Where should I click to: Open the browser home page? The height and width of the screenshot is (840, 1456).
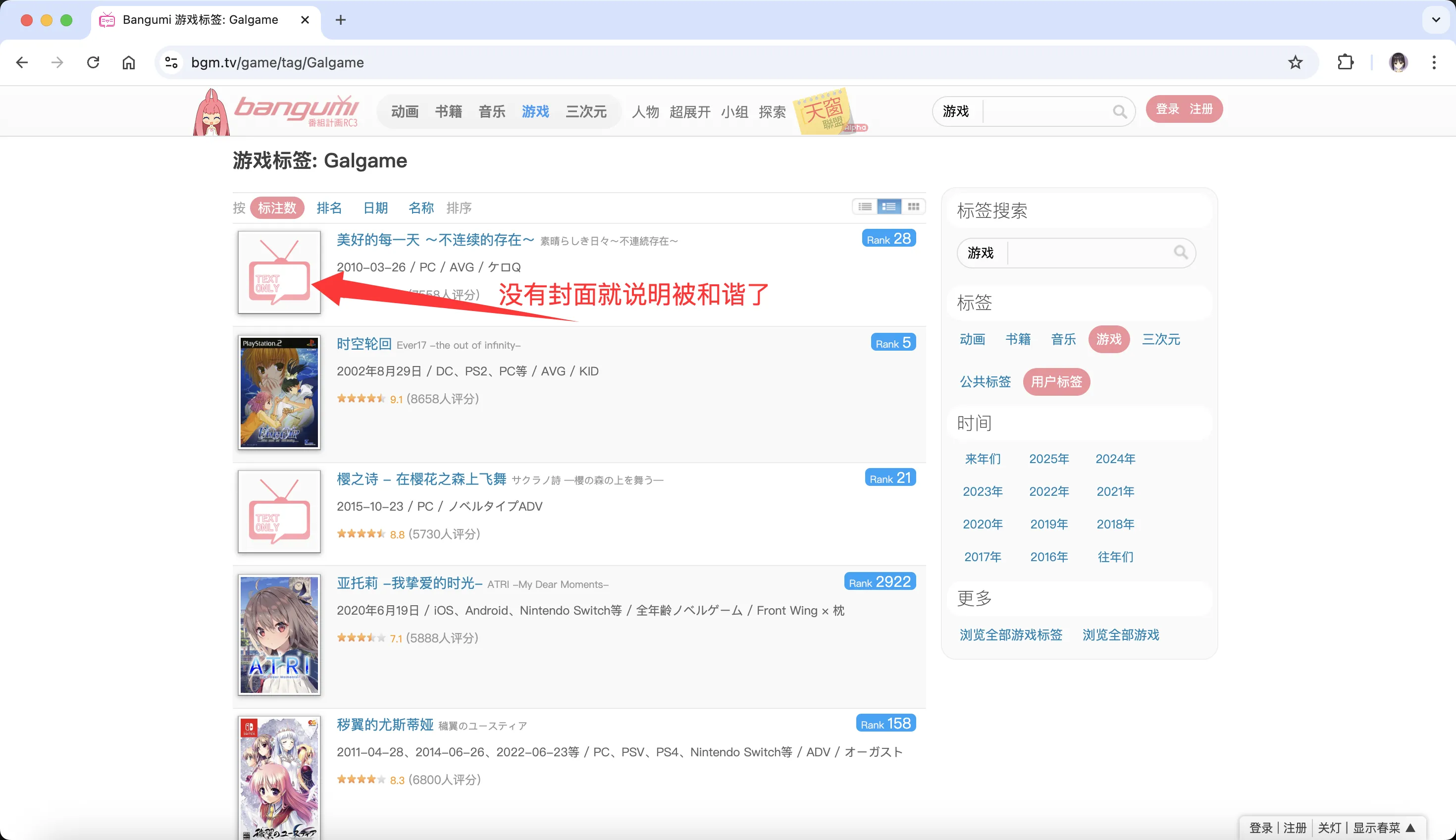pyautogui.click(x=129, y=62)
